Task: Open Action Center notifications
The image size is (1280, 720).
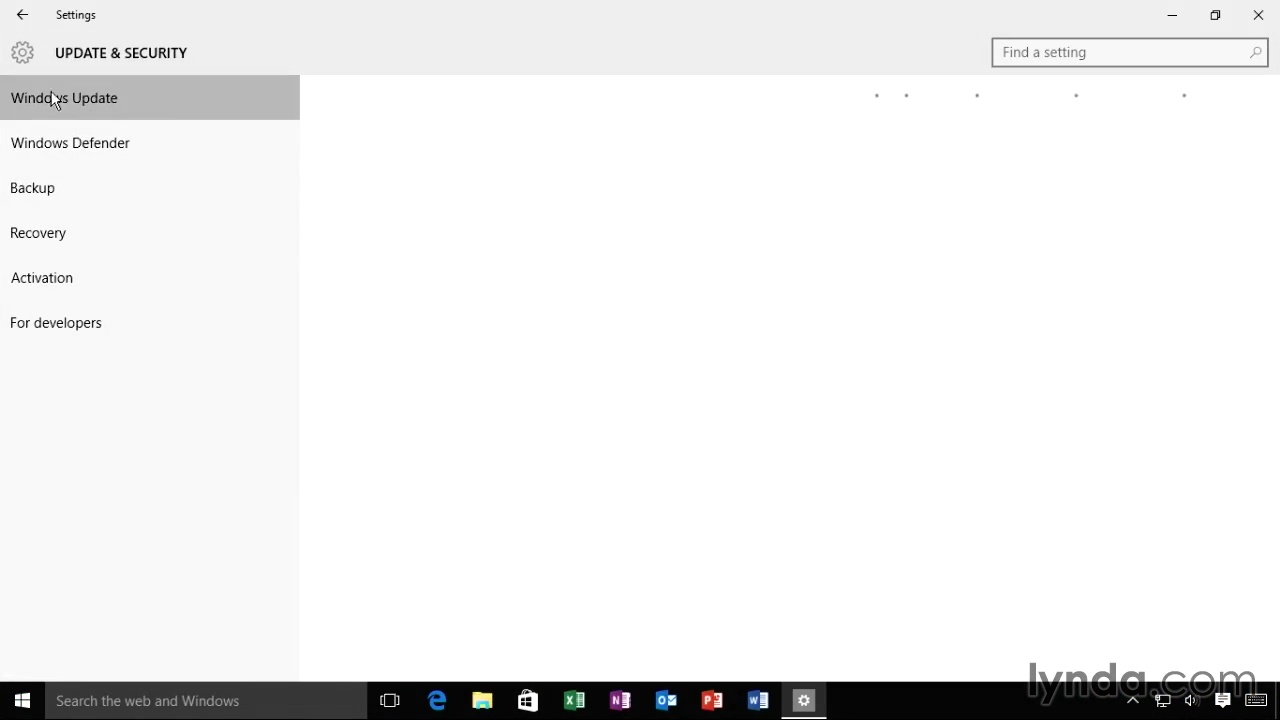Action: pyautogui.click(x=1222, y=701)
